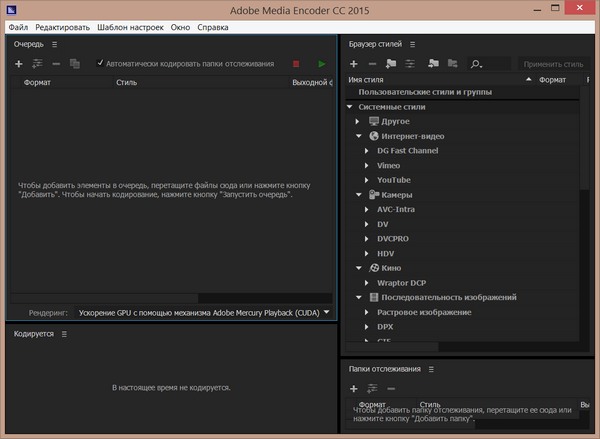Expand the Vimeo presets
Image resolution: width=600 pixels, height=439 pixels.
[367, 166]
